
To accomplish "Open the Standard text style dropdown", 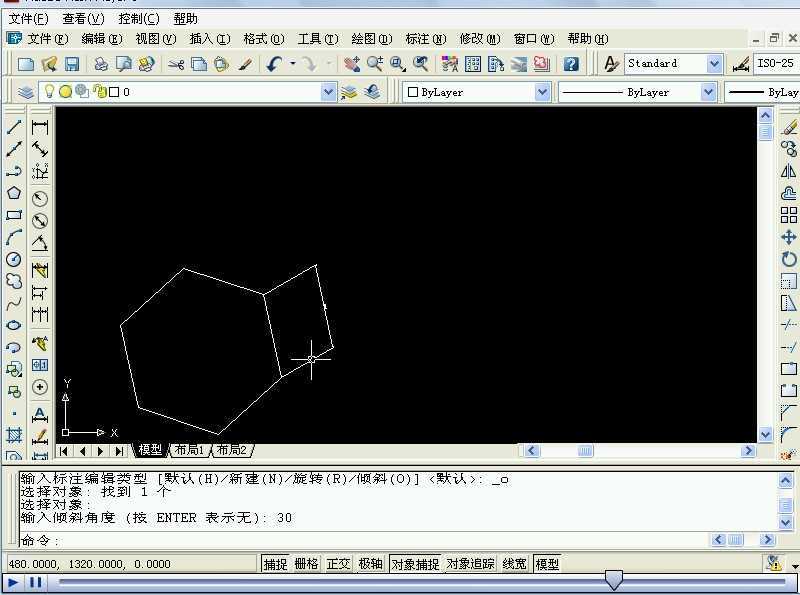I will [x=714, y=64].
